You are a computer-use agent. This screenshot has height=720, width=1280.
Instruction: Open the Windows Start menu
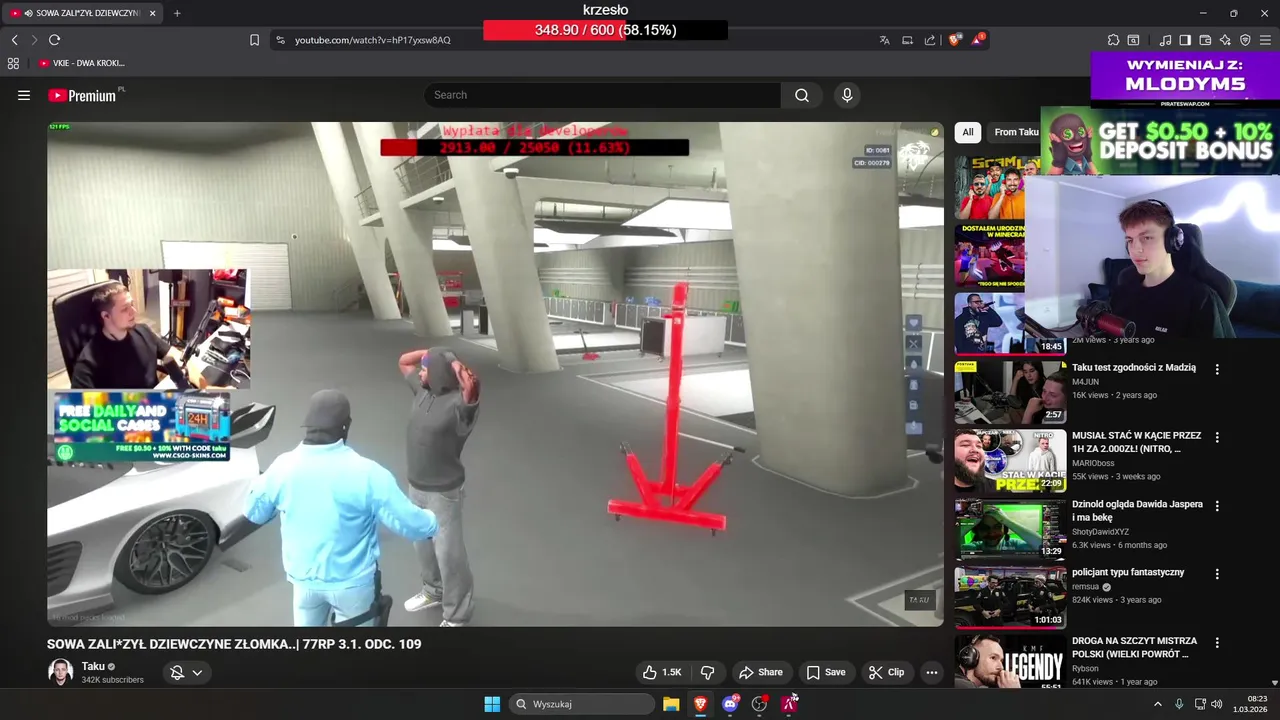tap(492, 704)
